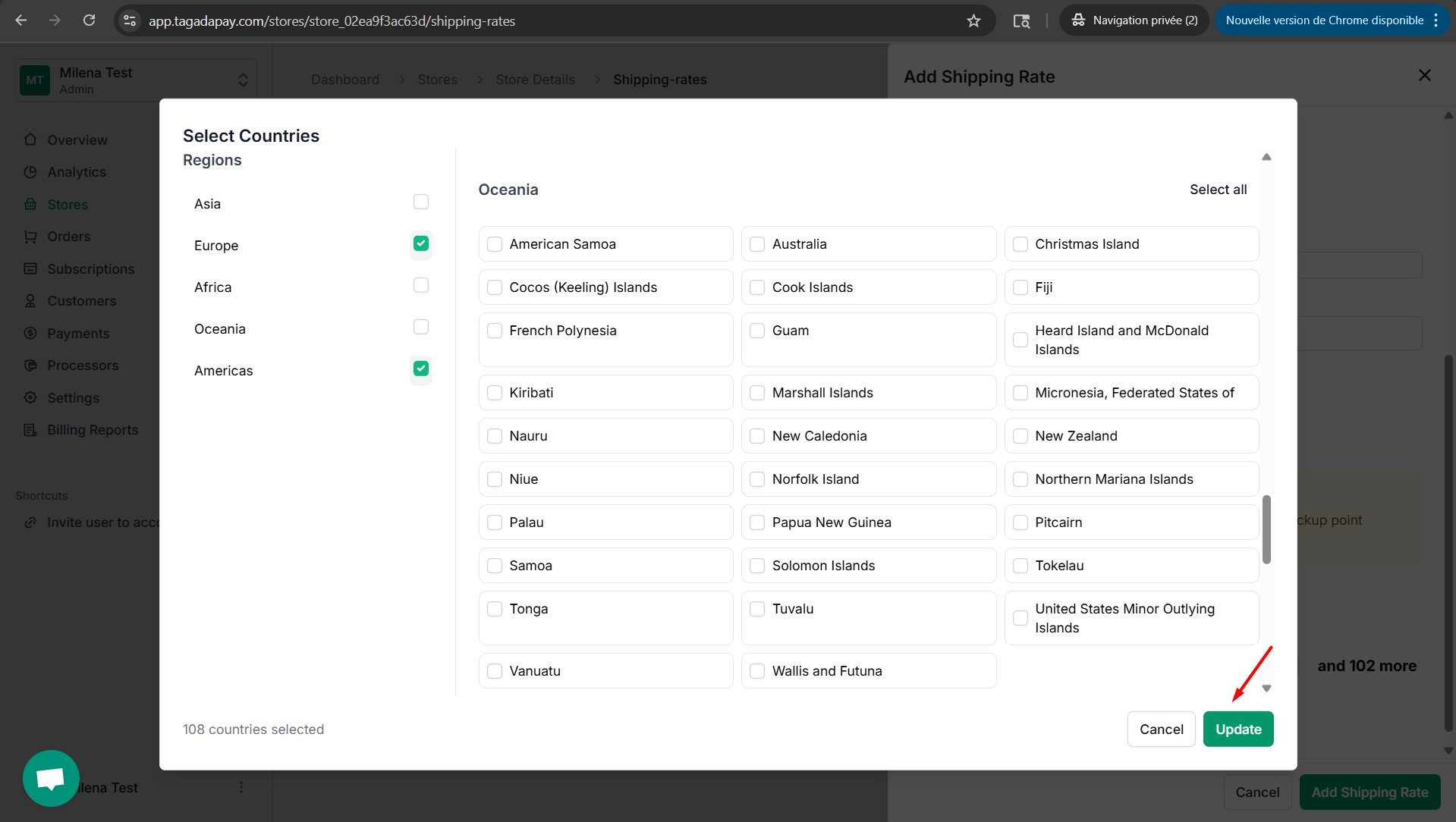This screenshot has height=822, width=1456.
Task: Check the Wallis and Futuna checkbox
Action: (x=757, y=671)
